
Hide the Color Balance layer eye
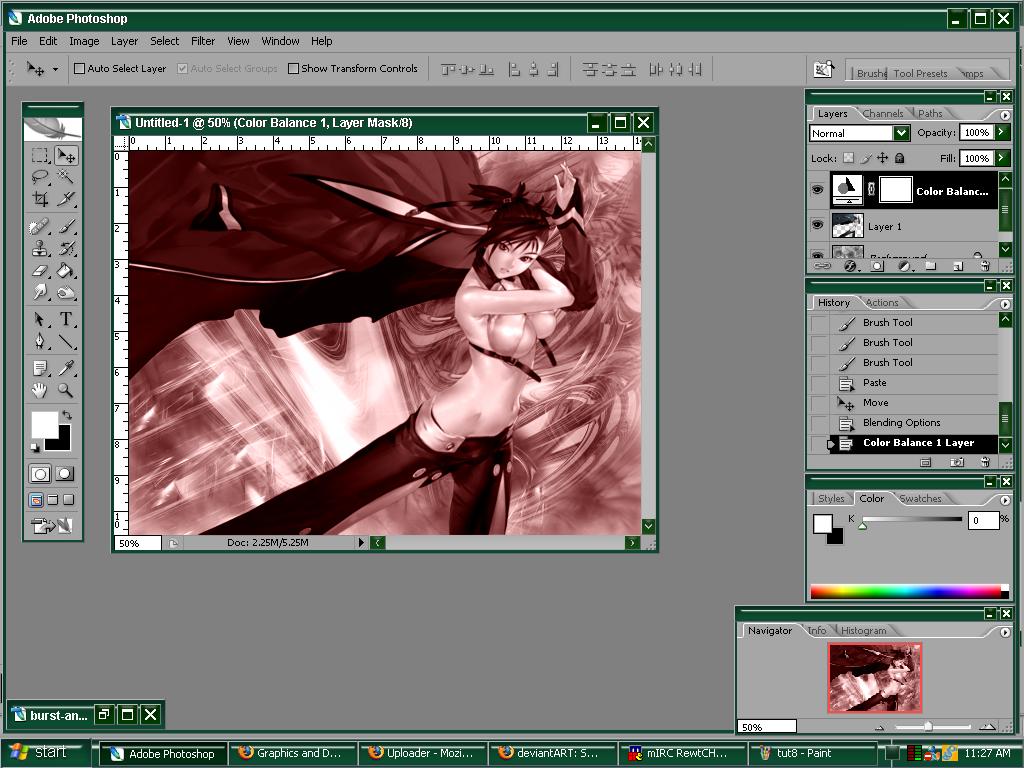[x=817, y=190]
